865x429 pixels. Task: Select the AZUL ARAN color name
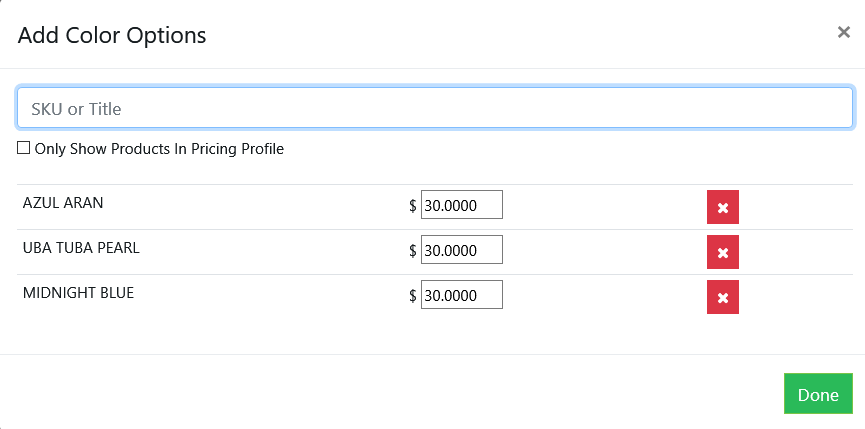(63, 203)
